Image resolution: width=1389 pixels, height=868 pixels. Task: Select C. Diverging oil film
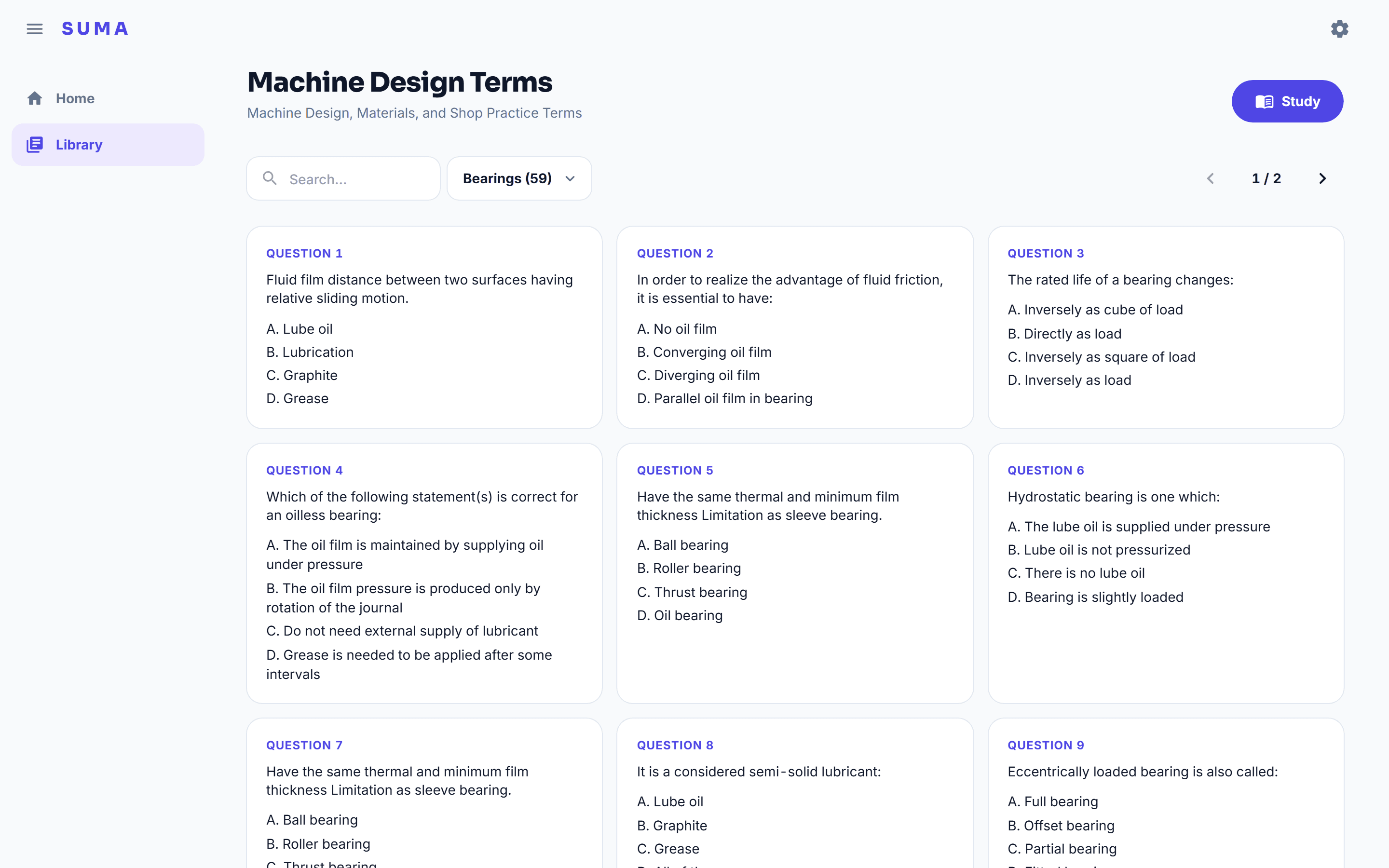click(698, 375)
